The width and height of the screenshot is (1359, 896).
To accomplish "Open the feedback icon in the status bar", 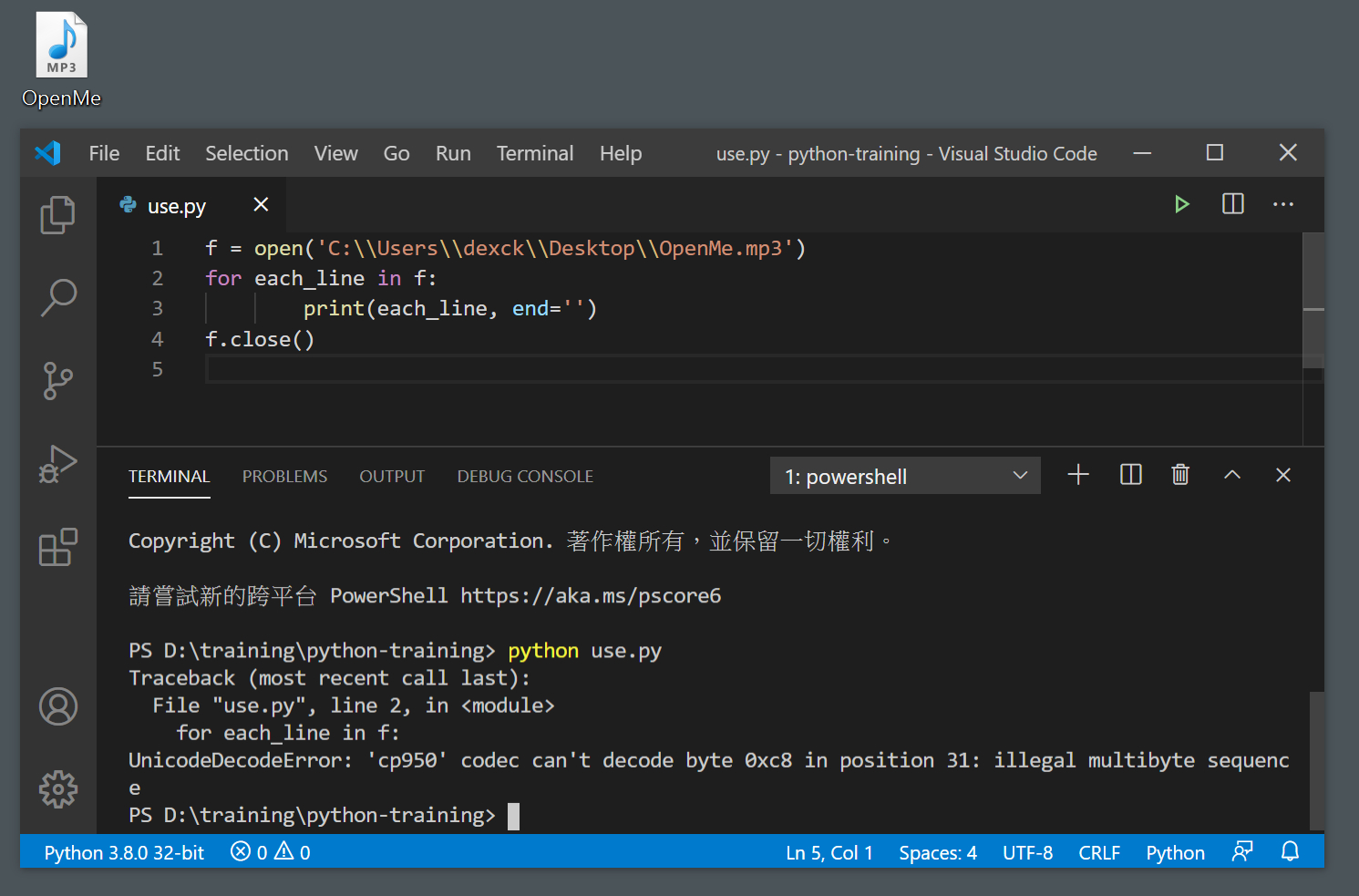I will [1242, 851].
